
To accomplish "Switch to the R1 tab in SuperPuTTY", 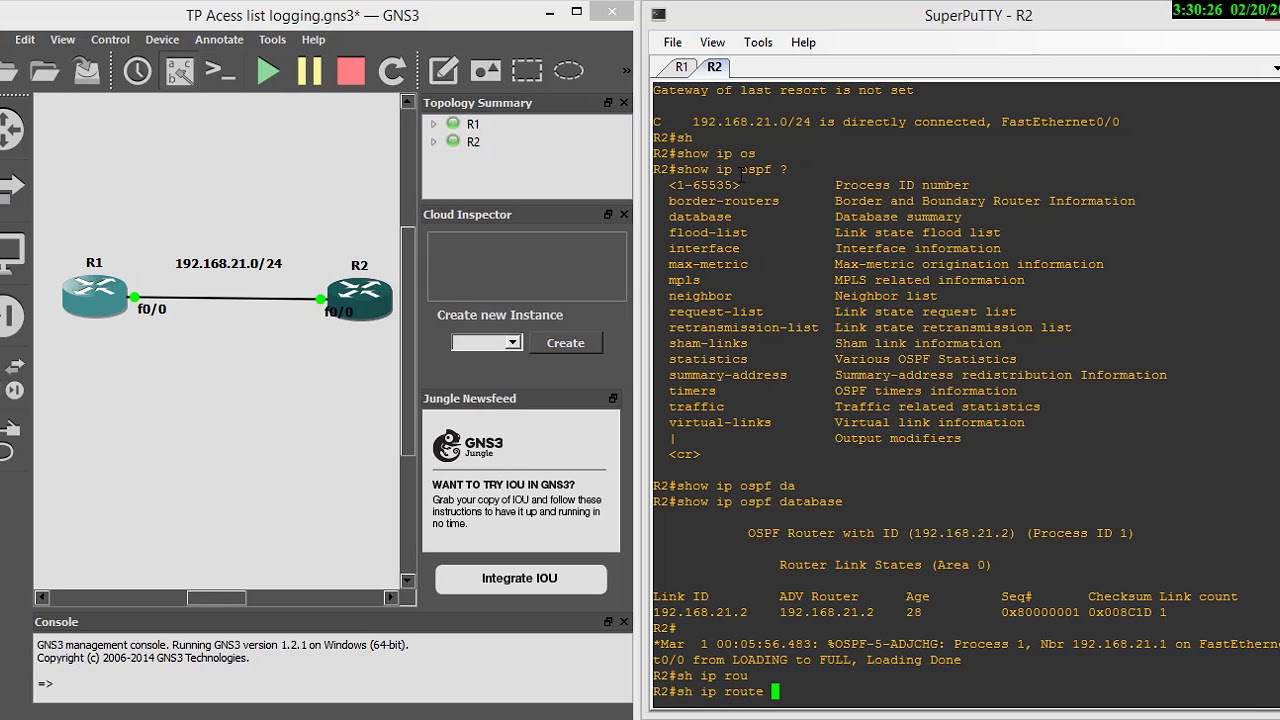I will (681, 67).
